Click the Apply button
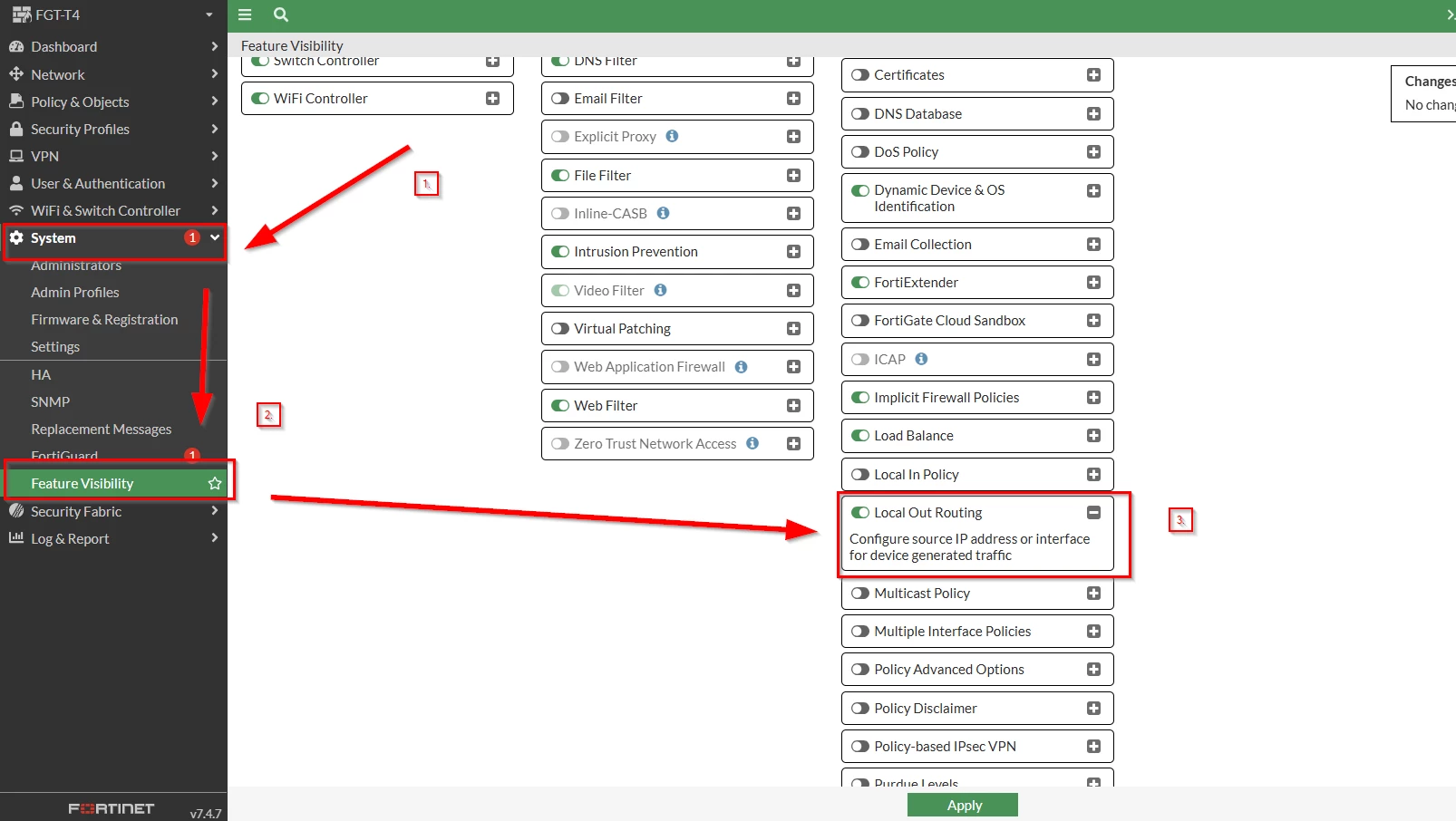This screenshot has width=1456, height=821. [x=963, y=806]
